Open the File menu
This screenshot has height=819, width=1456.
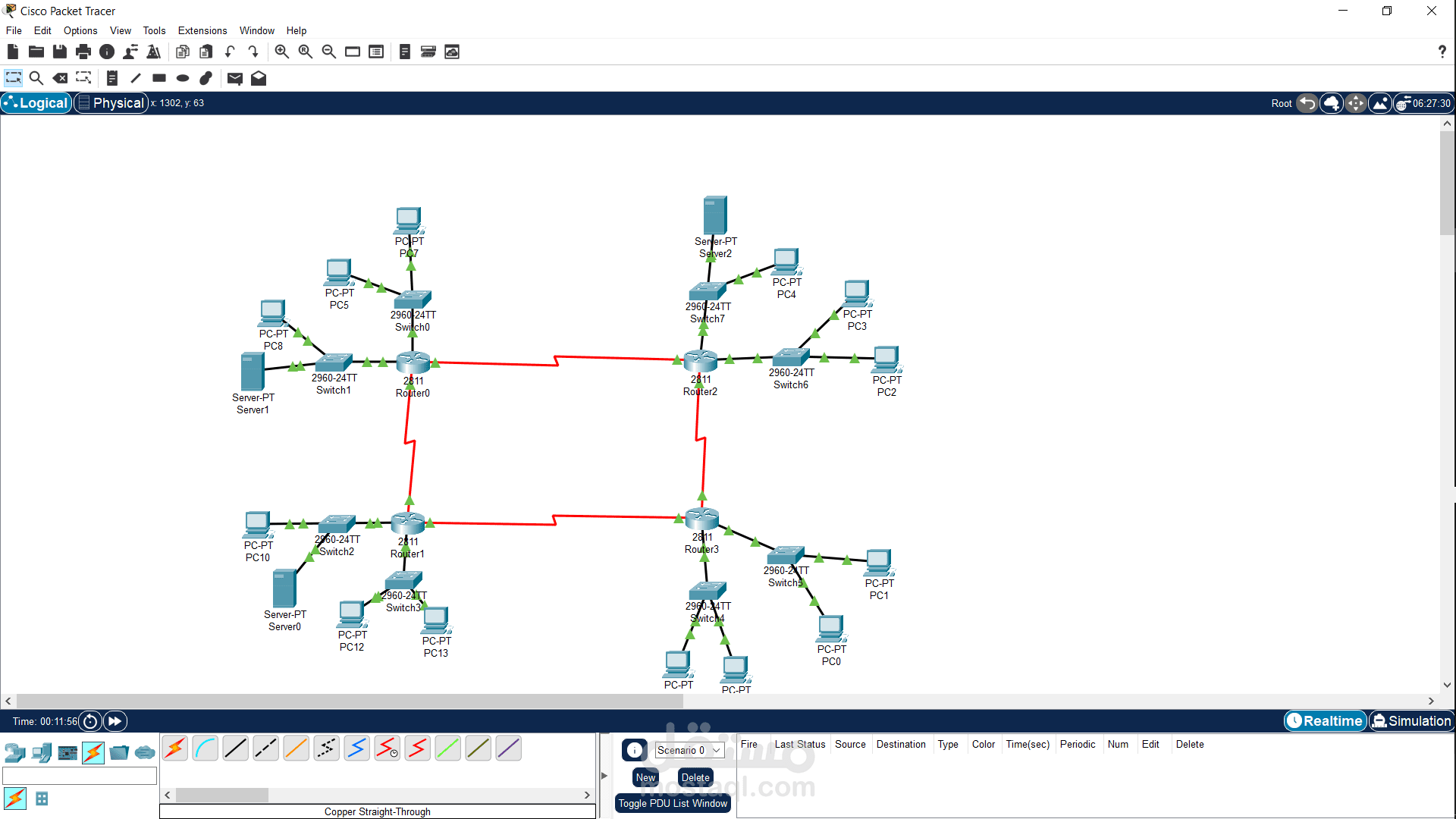[x=14, y=30]
